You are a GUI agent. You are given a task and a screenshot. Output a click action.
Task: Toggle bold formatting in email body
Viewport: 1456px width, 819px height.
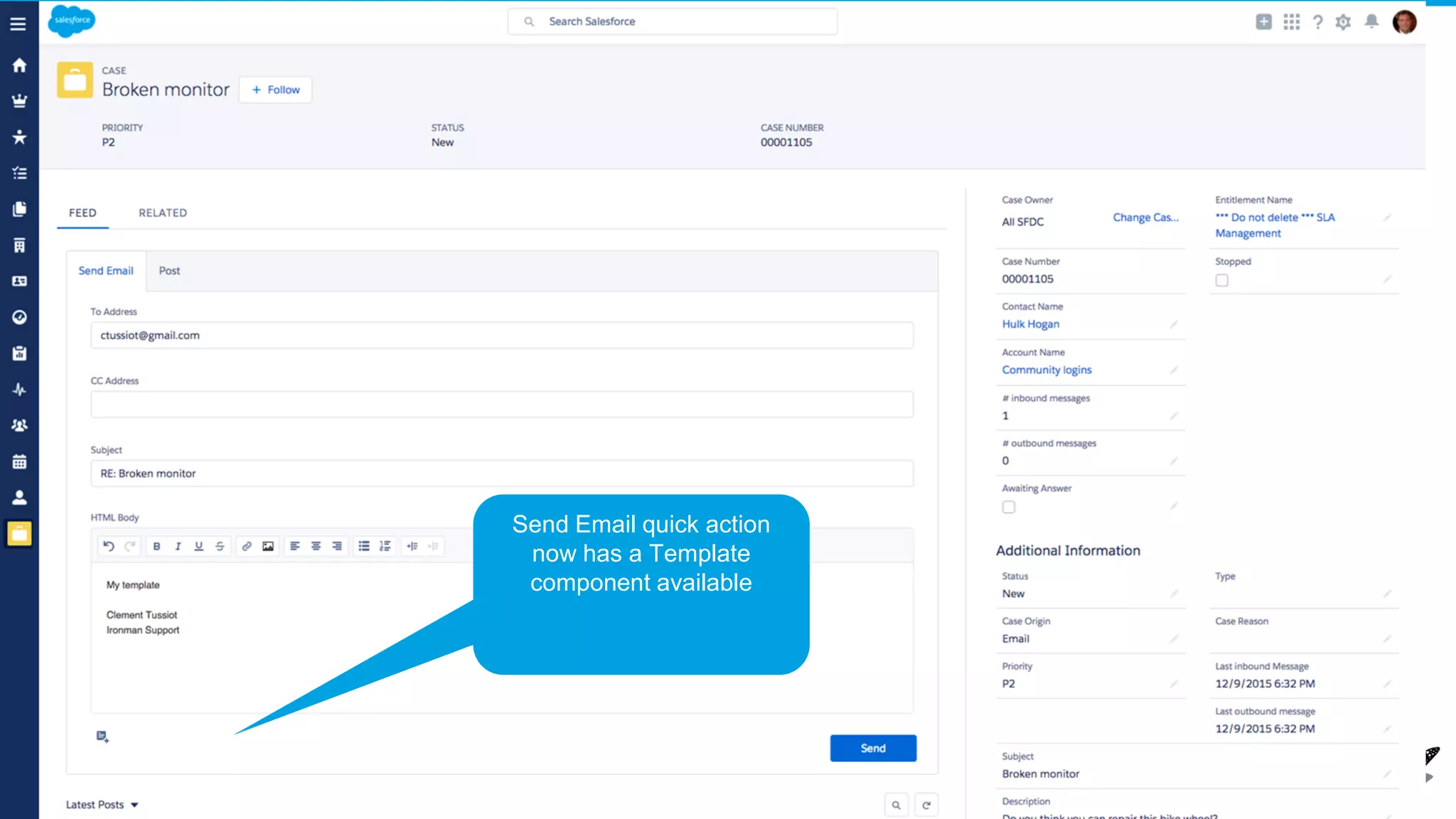click(x=156, y=546)
